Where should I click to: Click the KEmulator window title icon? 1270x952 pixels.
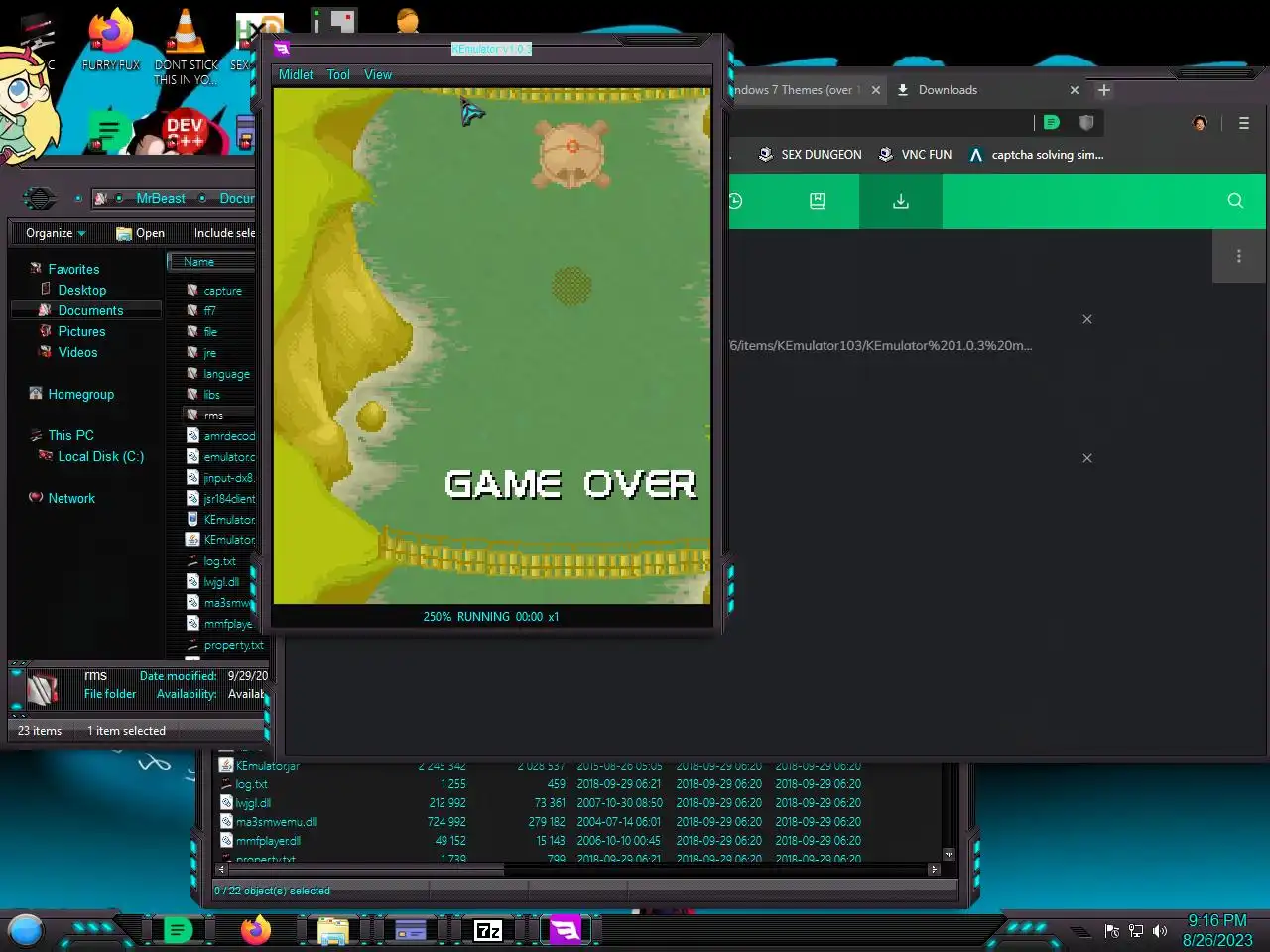tap(282, 48)
